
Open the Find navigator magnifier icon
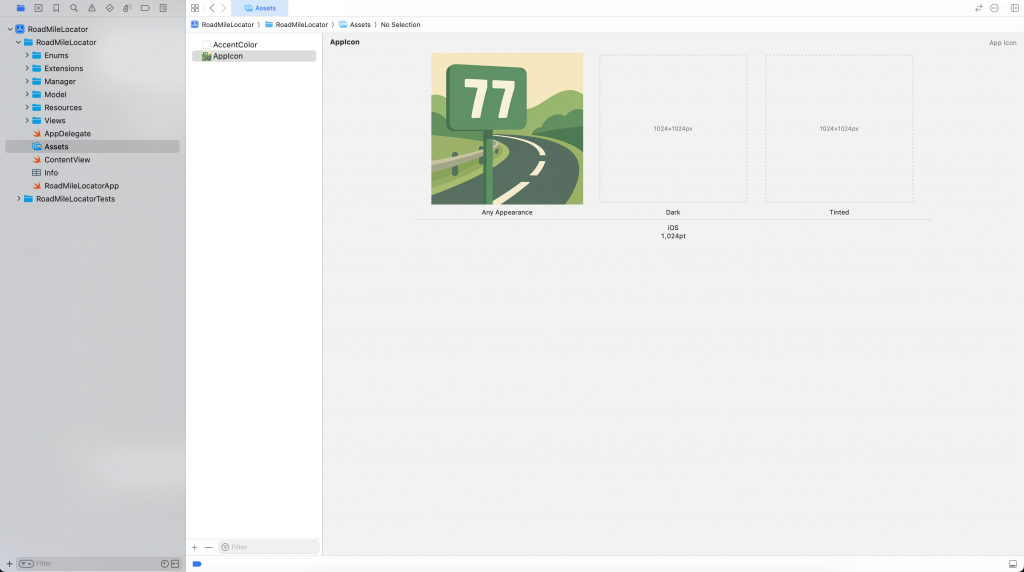tap(74, 8)
